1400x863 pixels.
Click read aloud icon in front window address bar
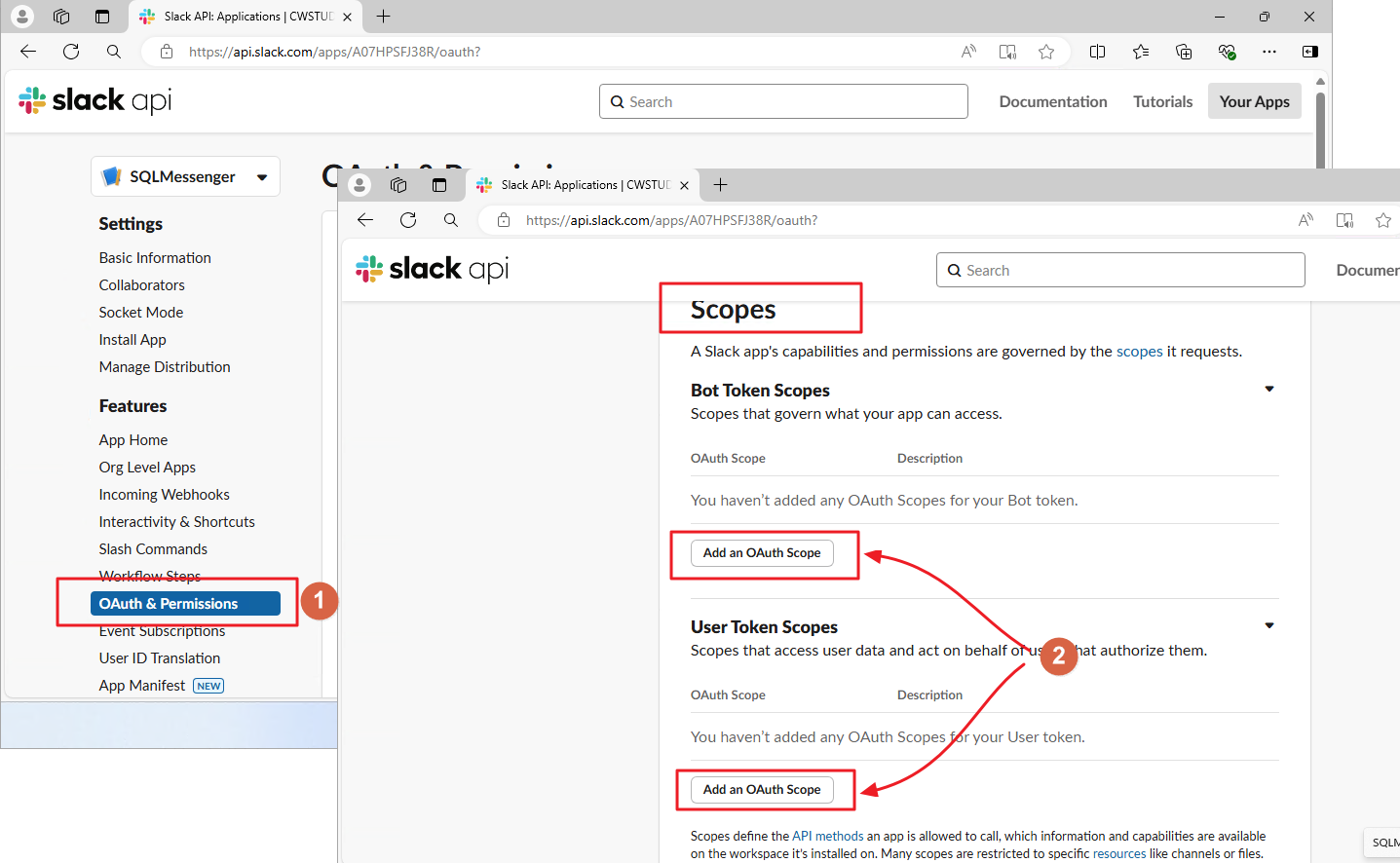[x=1305, y=220]
